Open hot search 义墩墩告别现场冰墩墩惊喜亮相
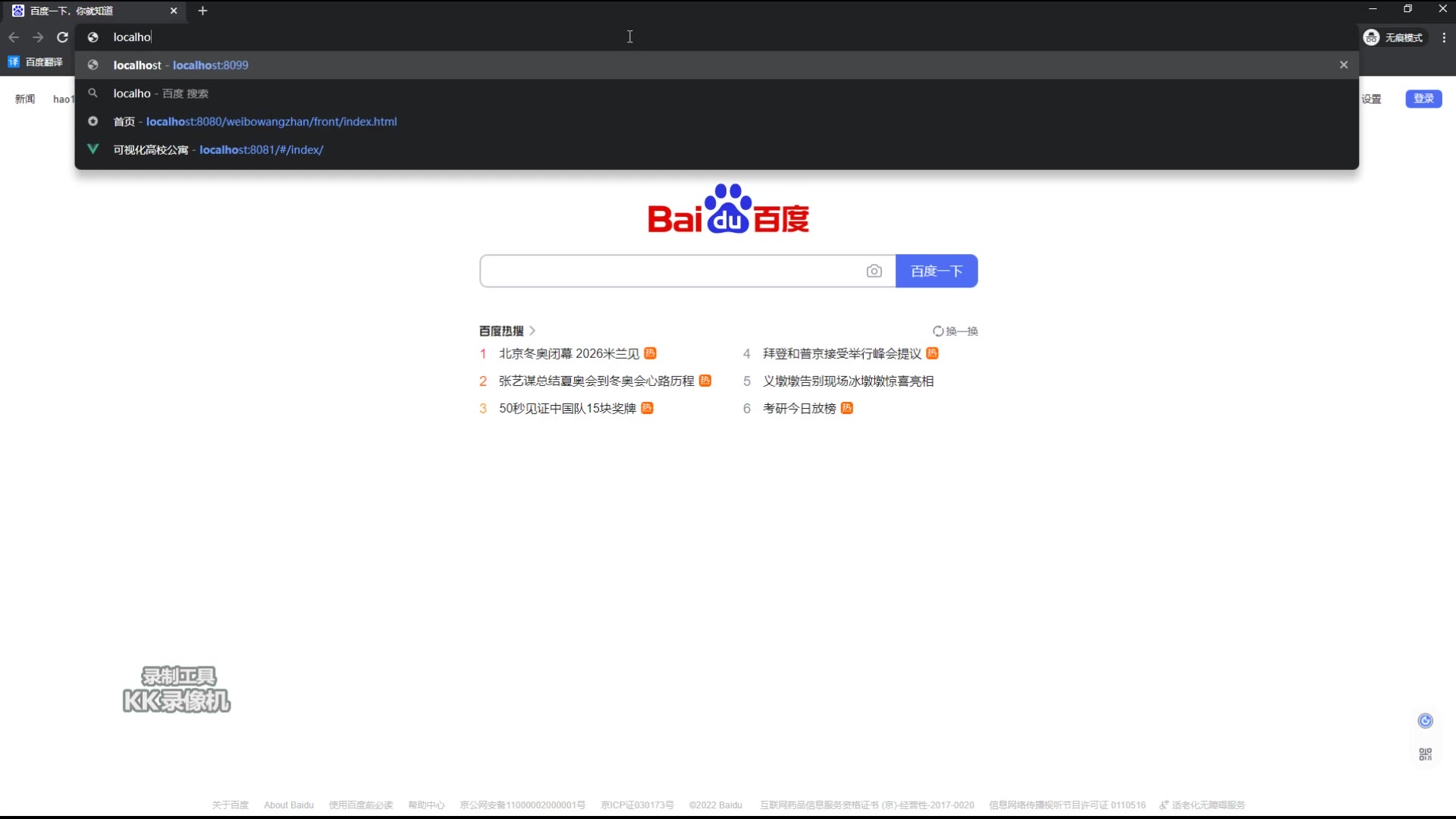This screenshot has width=1456, height=819. [848, 381]
